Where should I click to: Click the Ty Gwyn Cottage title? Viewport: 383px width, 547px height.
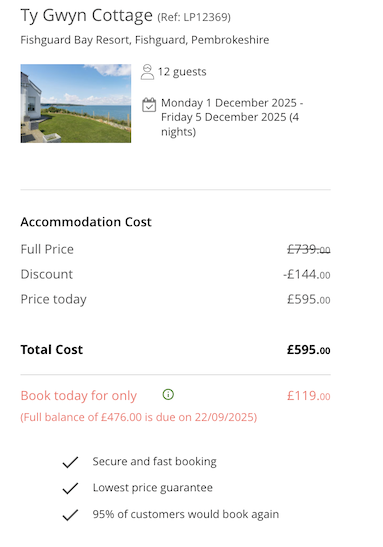click(x=87, y=16)
